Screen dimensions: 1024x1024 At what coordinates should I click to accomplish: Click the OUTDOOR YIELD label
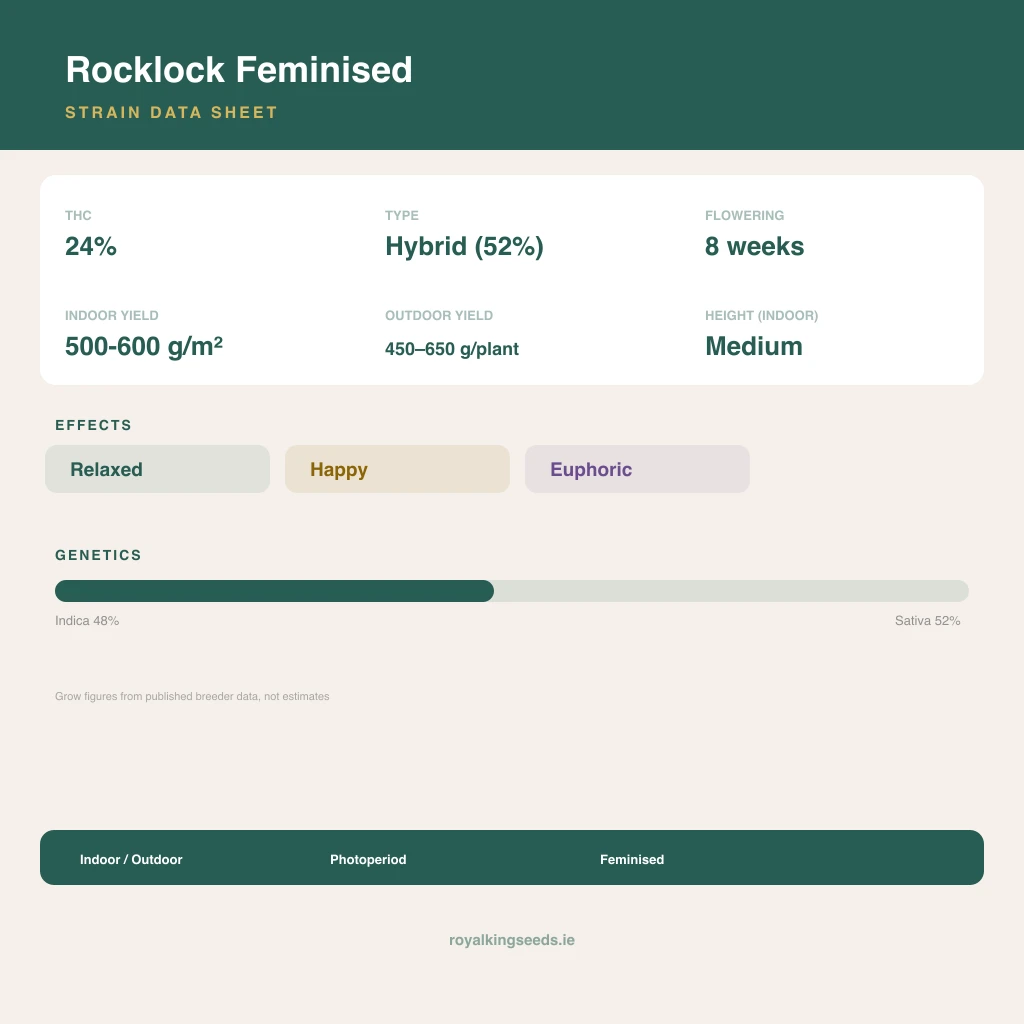439,315
